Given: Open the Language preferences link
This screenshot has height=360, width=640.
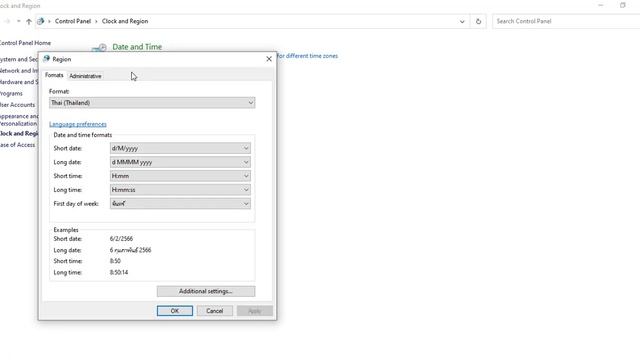Looking at the screenshot, I should click(78, 124).
